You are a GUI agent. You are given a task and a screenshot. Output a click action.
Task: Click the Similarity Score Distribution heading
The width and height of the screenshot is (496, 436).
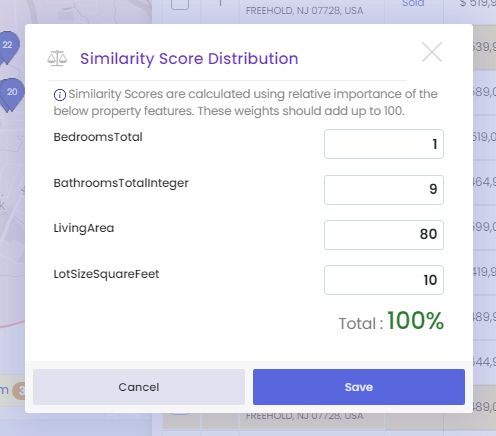pos(189,59)
